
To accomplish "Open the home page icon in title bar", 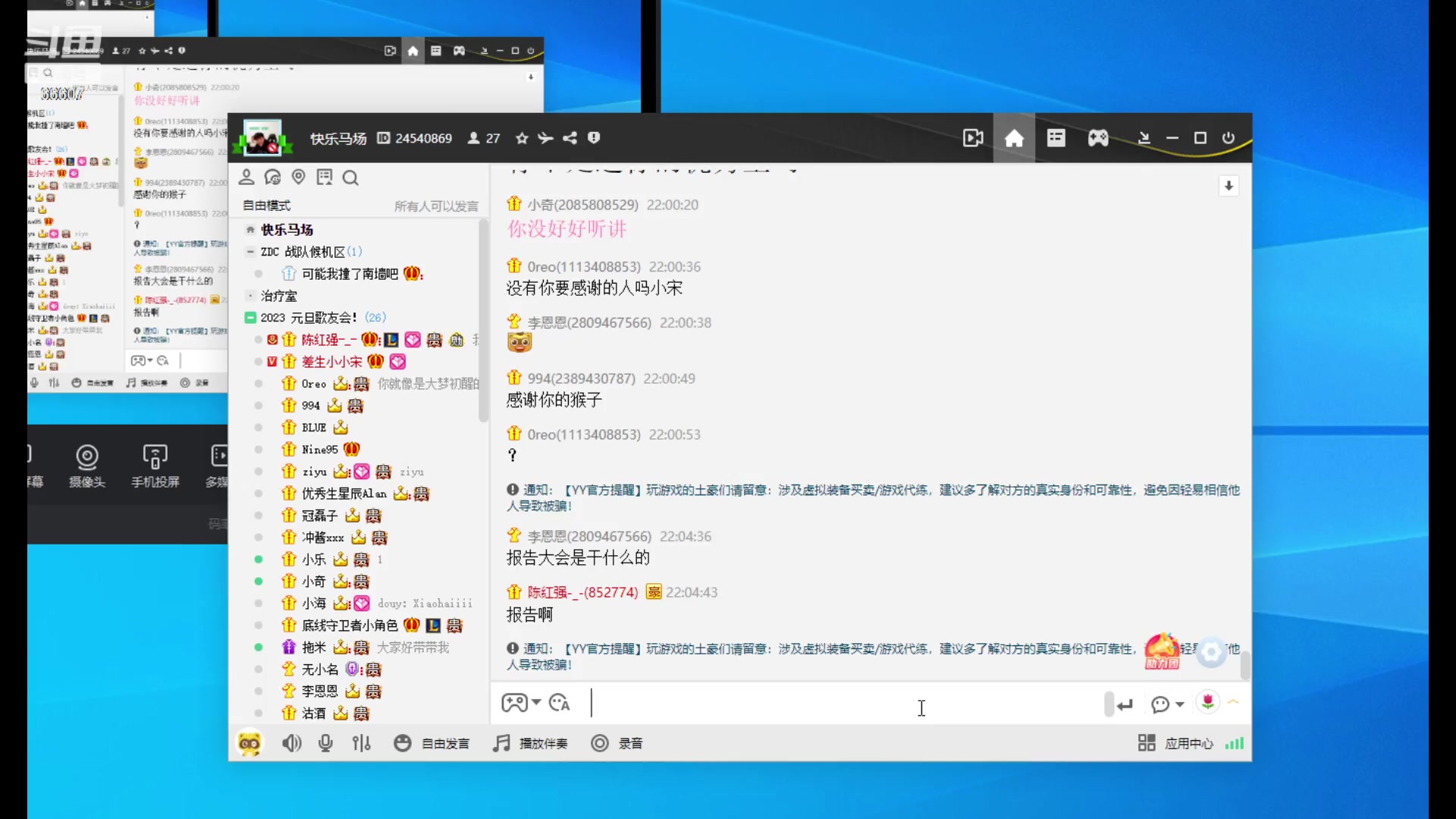I will click(1014, 138).
